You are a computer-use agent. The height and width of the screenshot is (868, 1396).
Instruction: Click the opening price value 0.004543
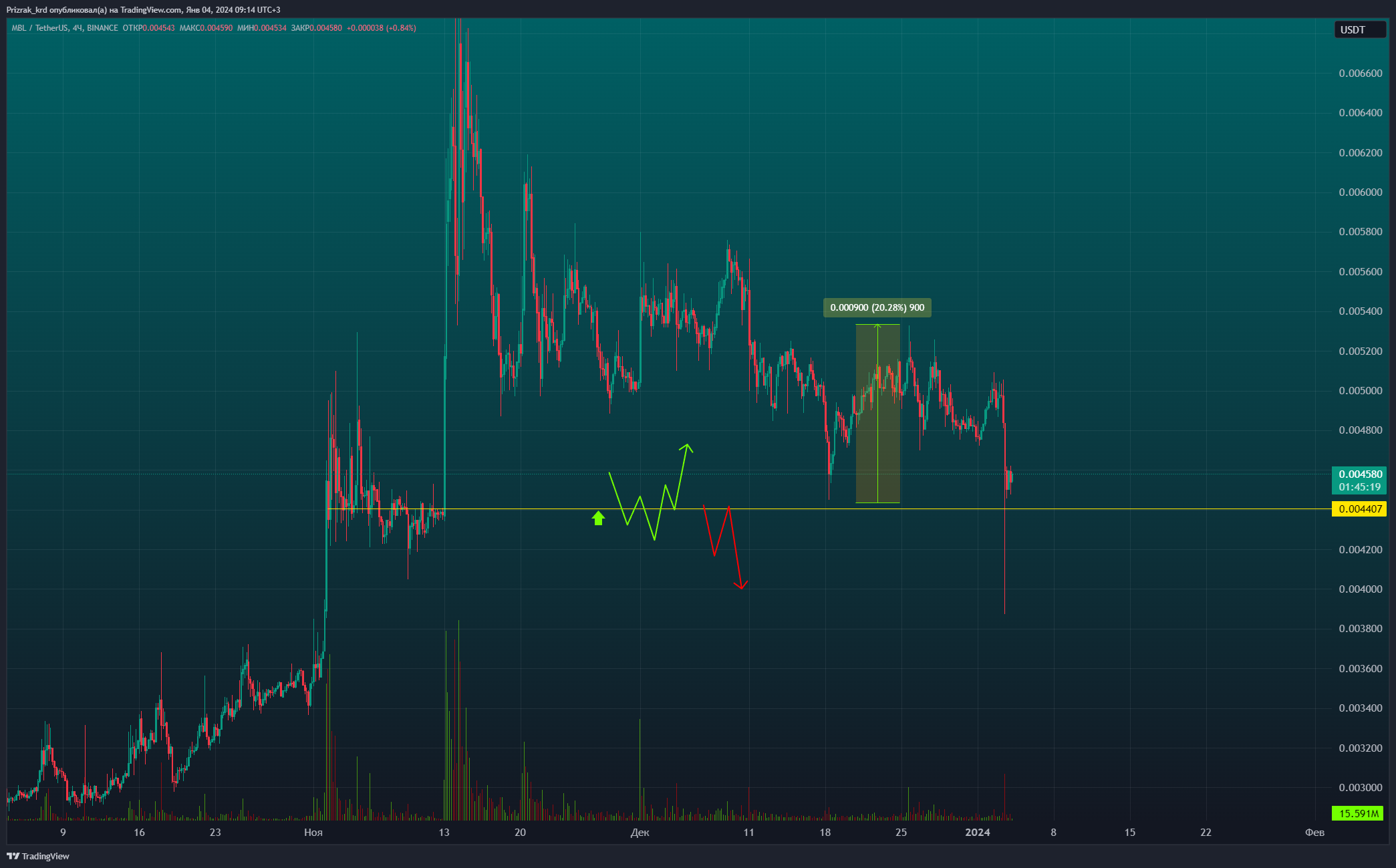tap(158, 28)
